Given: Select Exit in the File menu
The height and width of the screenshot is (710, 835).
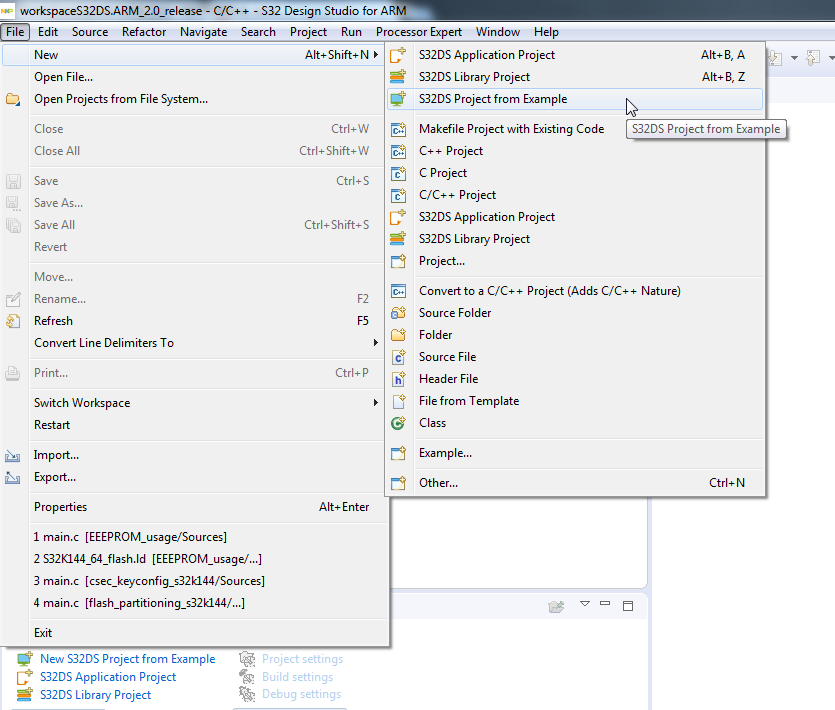Looking at the screenshot, I should click(x=194, y=633).
